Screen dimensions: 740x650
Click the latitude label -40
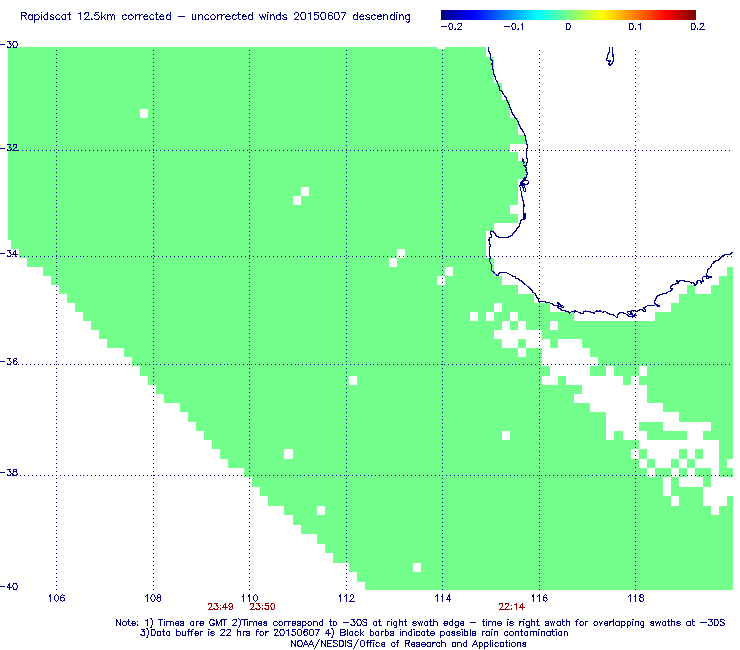tap(9, 586)
